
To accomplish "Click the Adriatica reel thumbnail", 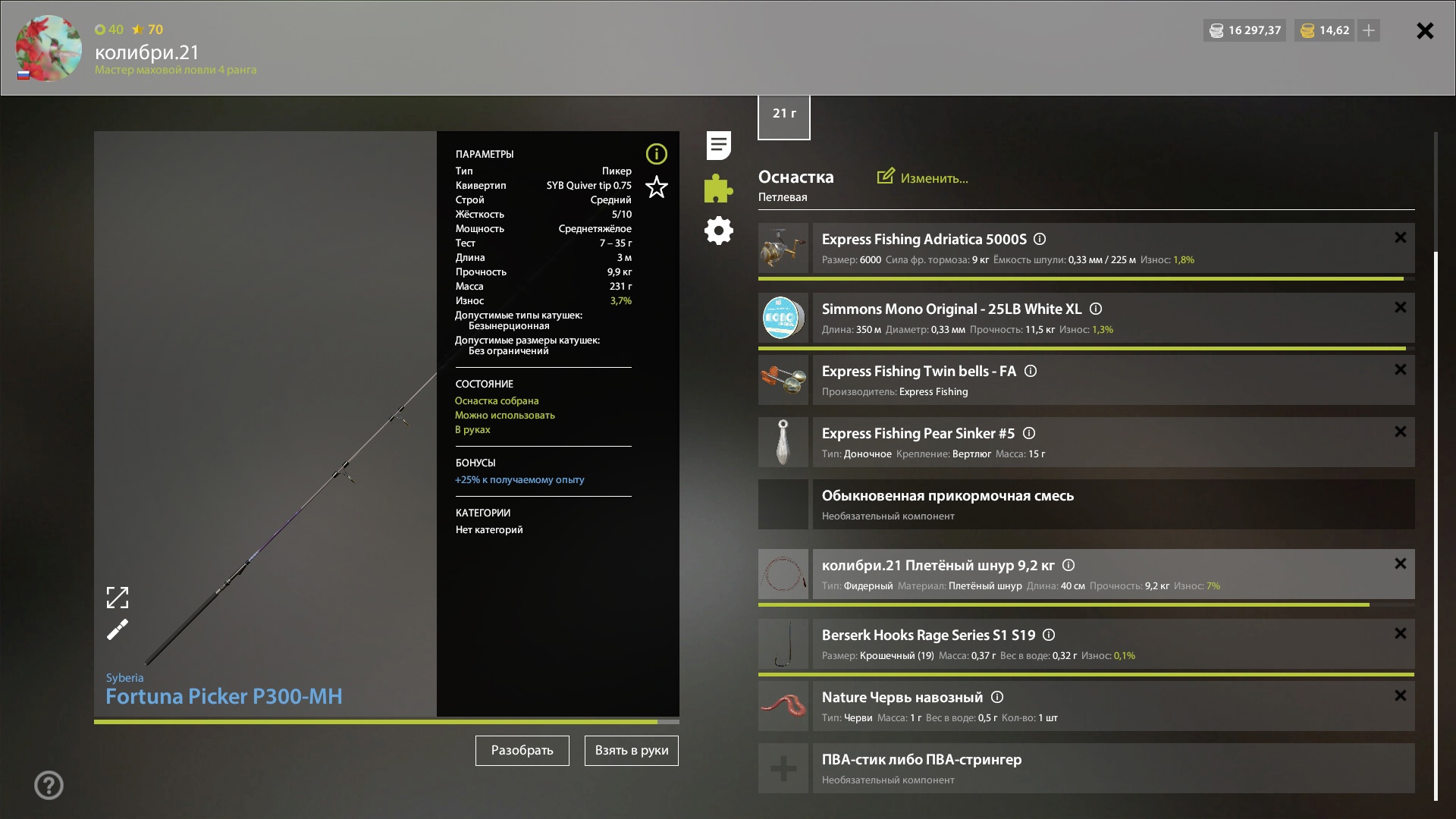I will point(783,248).
